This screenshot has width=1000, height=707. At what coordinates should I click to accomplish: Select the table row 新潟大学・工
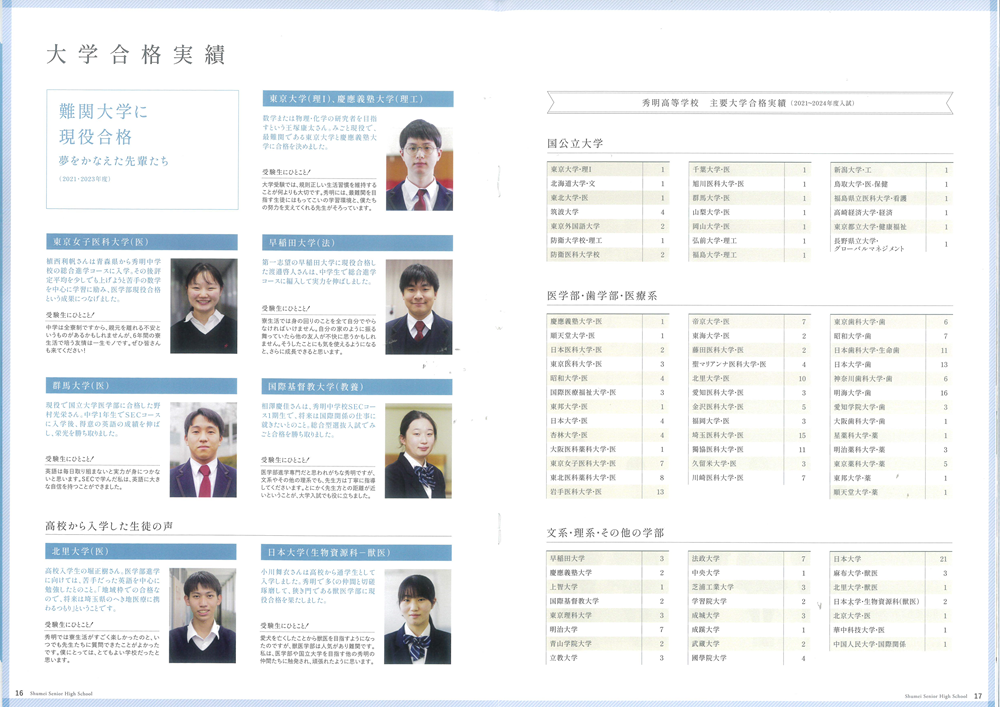click(x=892, y=170)
